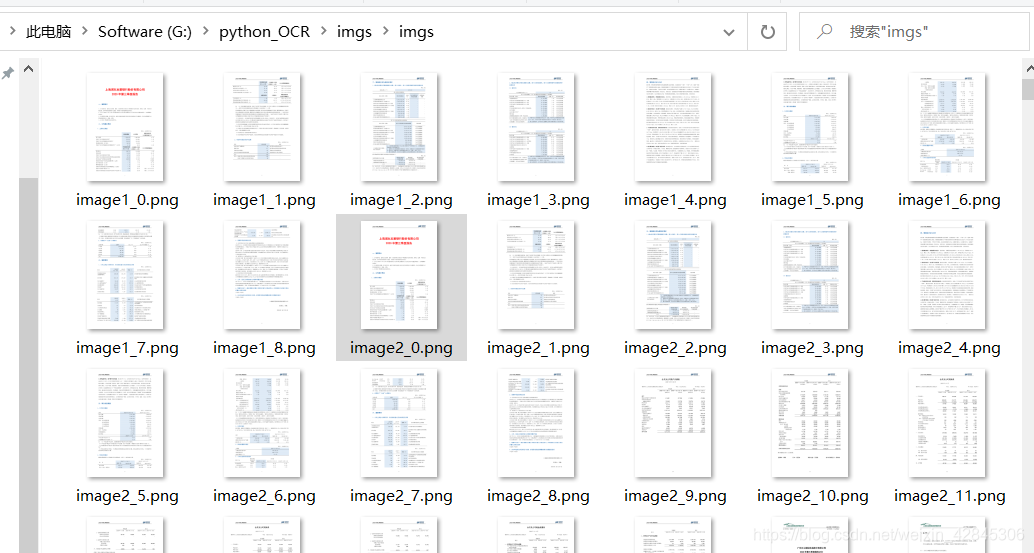Select image2_8.png thumbnail

pyautogui.click(x=536, y=423)
